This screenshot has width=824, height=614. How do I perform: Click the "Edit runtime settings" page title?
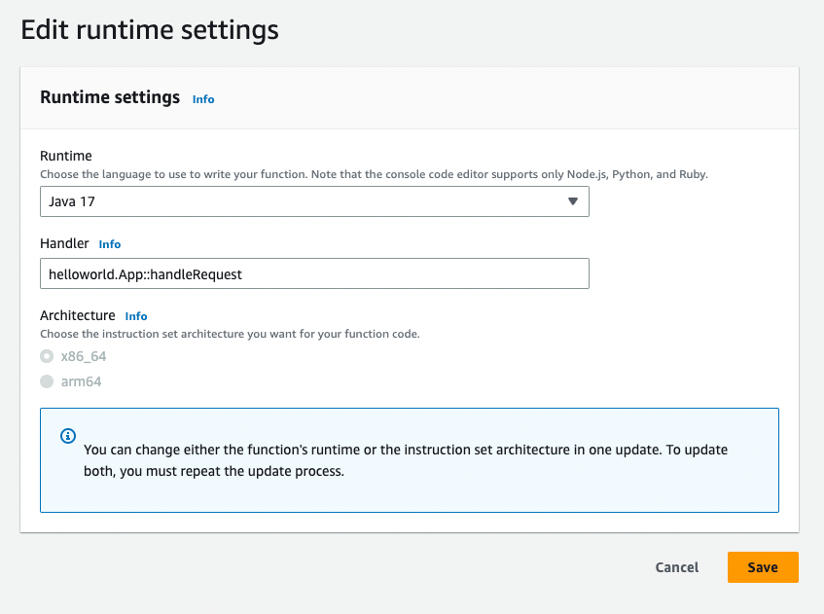tap(150, 30)
